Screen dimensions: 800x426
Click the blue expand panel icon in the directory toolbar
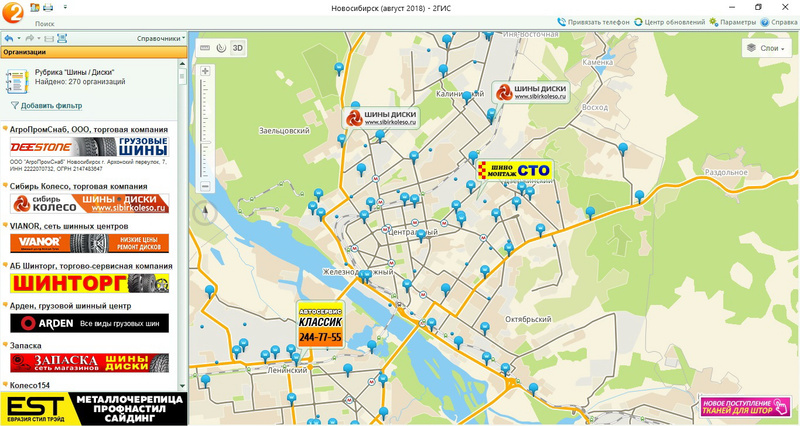(x=62, y=38)
